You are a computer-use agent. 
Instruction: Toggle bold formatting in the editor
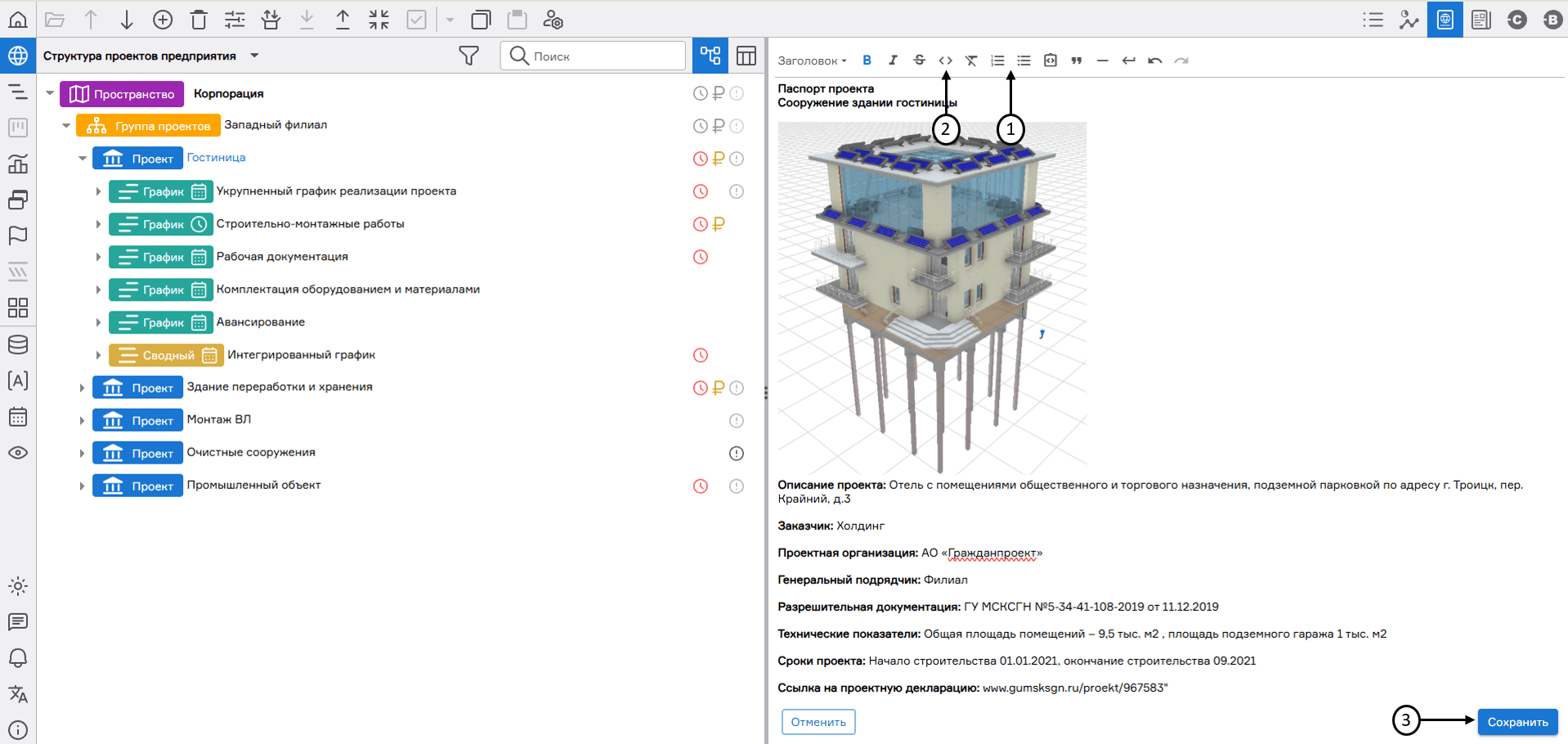(867, 60)
